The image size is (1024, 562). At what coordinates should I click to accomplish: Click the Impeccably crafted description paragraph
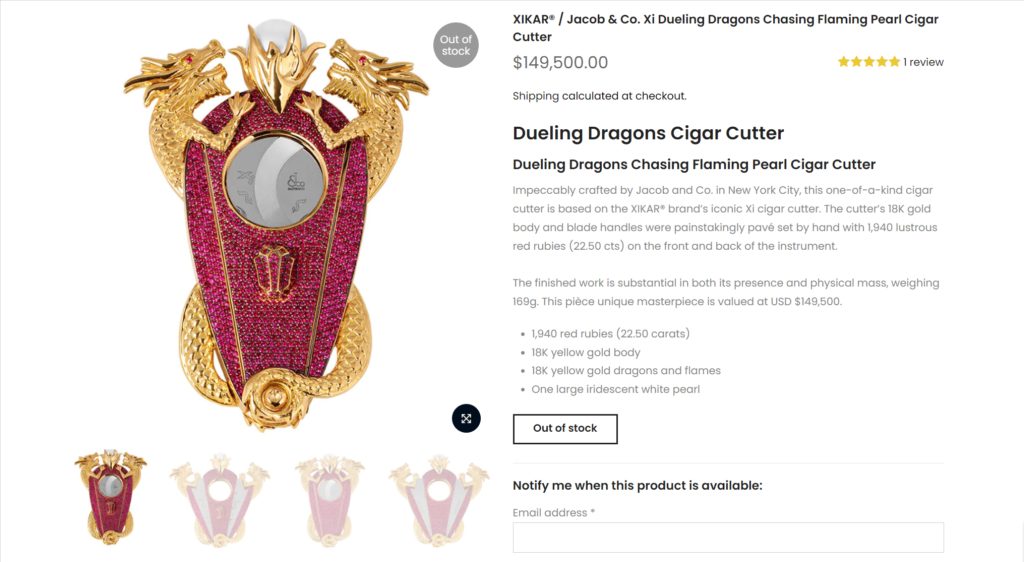(x=725, y=218)
